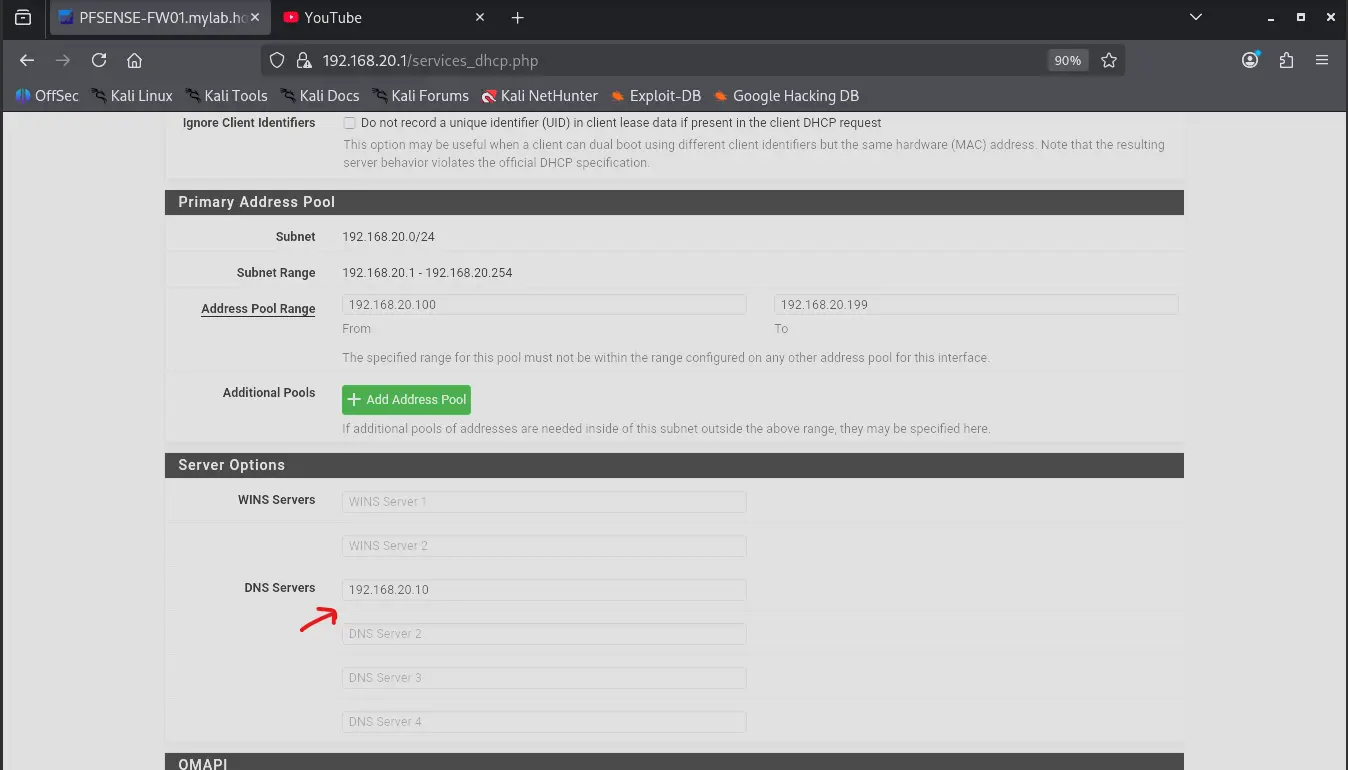Toggle the Ignore Client Identifiers checkbox
Image resolution: width=1348 pixels, height=770 pixels.
[350, 123]
